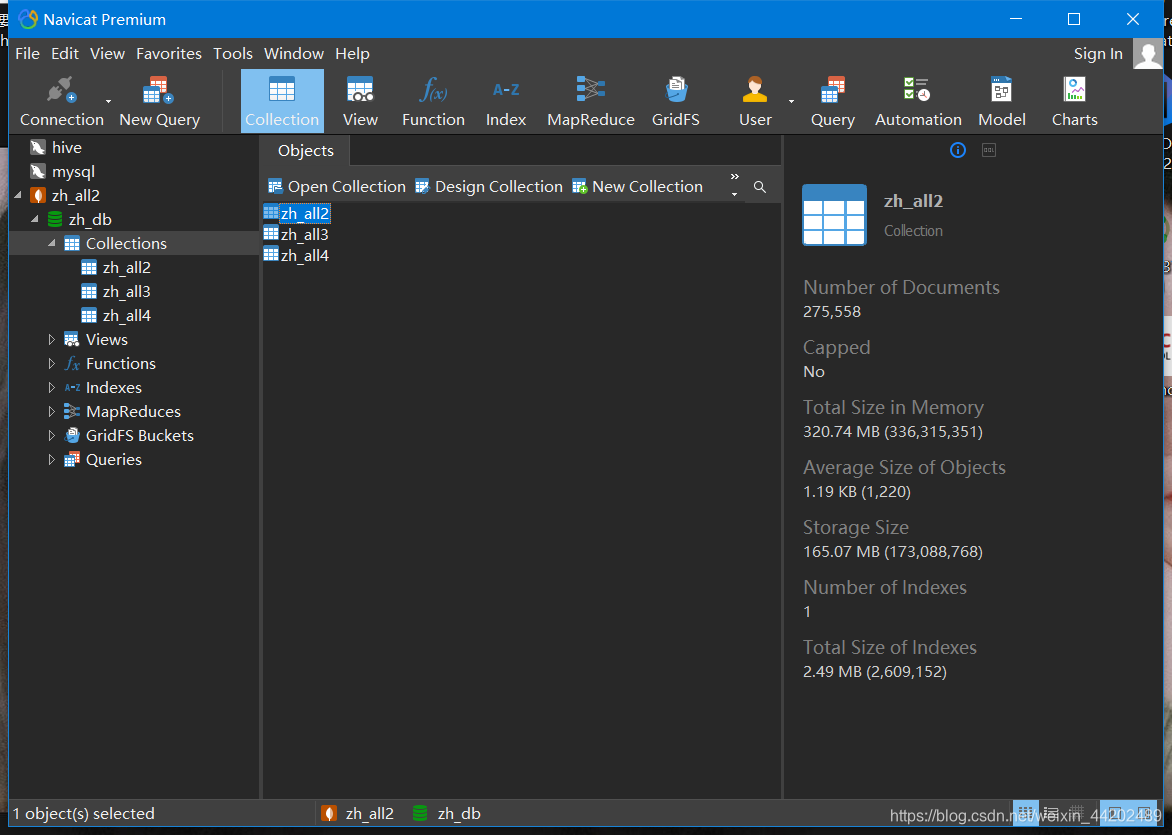Open the View menu
The height and width of the screenshot is (835, 1172).
(x=108, y=54)
